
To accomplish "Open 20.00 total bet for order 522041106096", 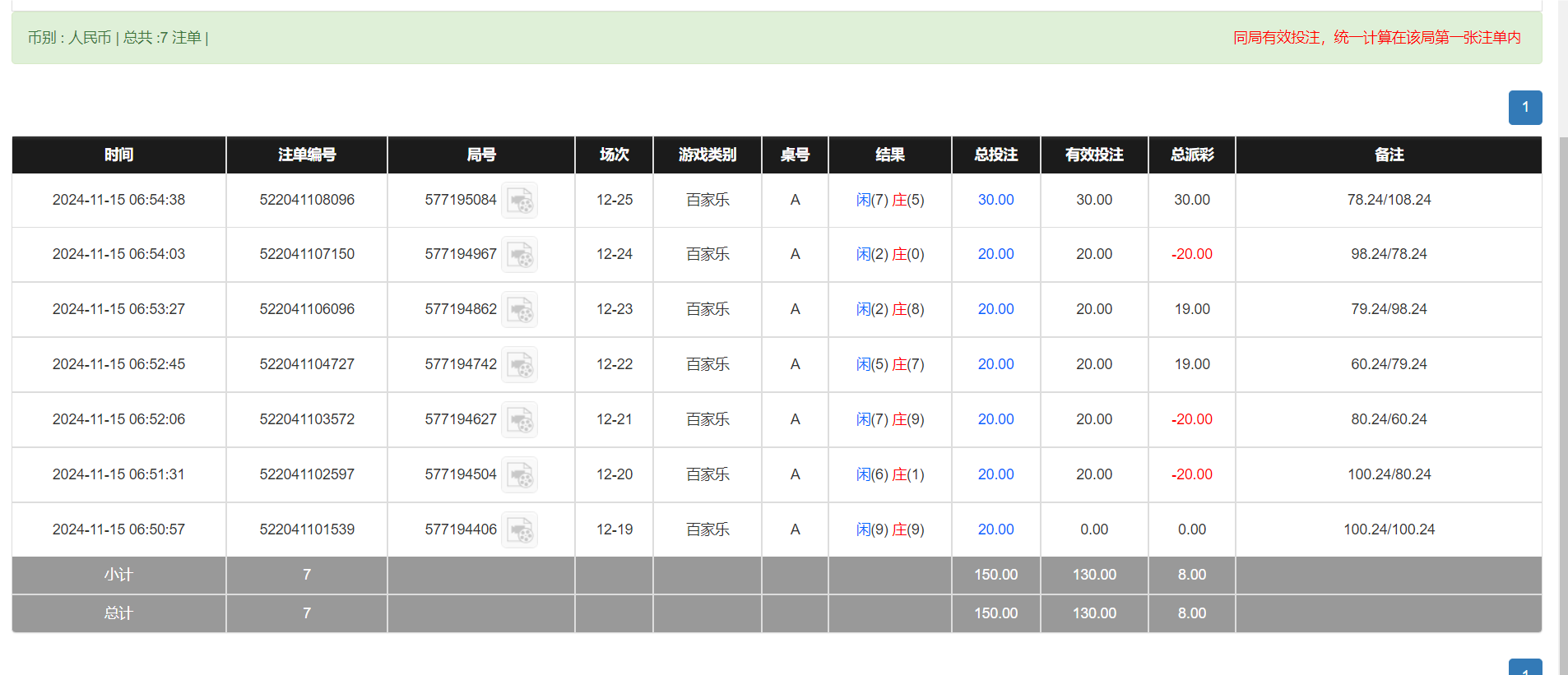I will coord(995,309).
